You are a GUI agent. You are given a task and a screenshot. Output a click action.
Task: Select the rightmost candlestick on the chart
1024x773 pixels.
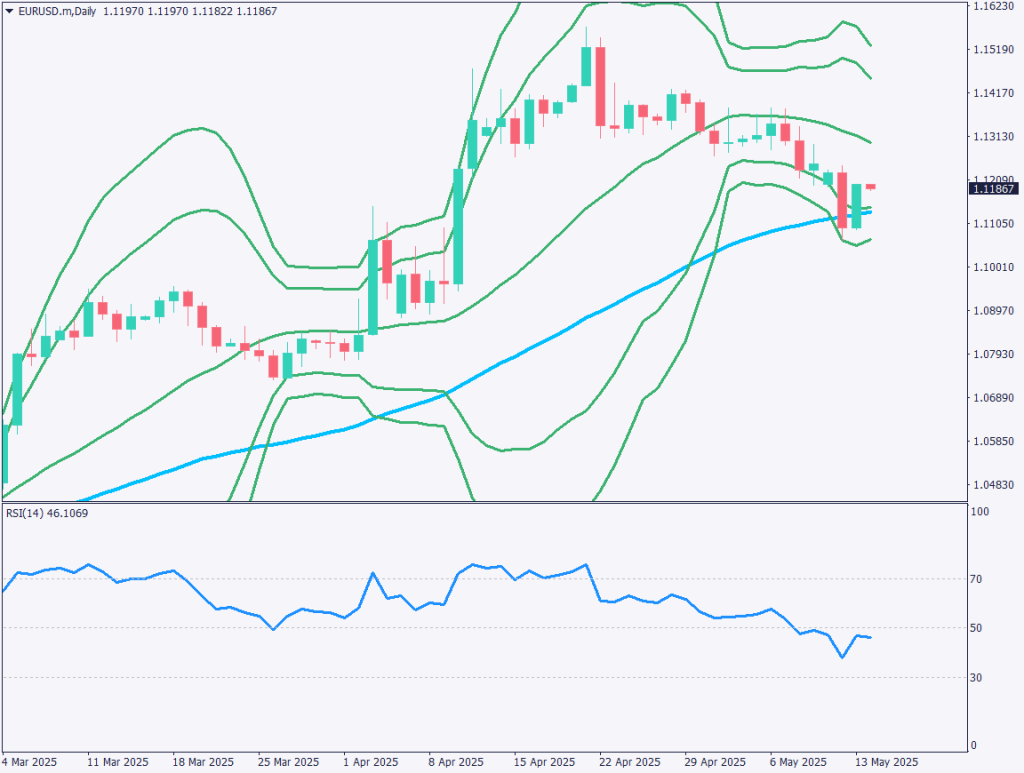click(871, 186)
